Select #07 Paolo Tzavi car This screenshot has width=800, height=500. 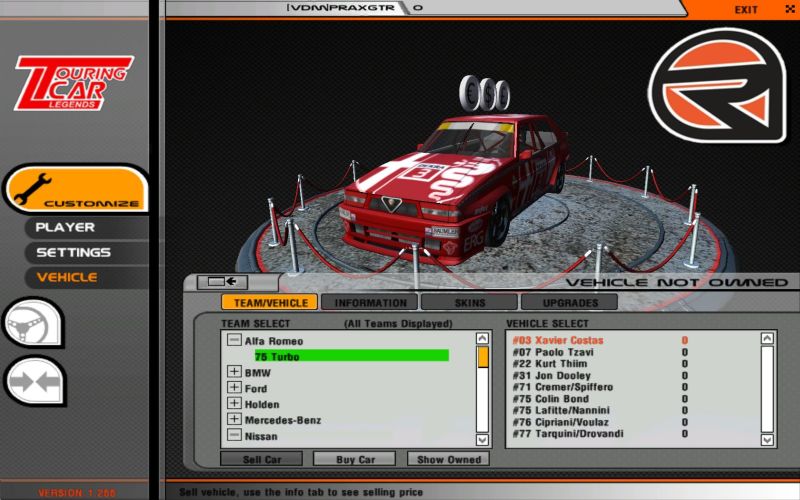(601, 352)
